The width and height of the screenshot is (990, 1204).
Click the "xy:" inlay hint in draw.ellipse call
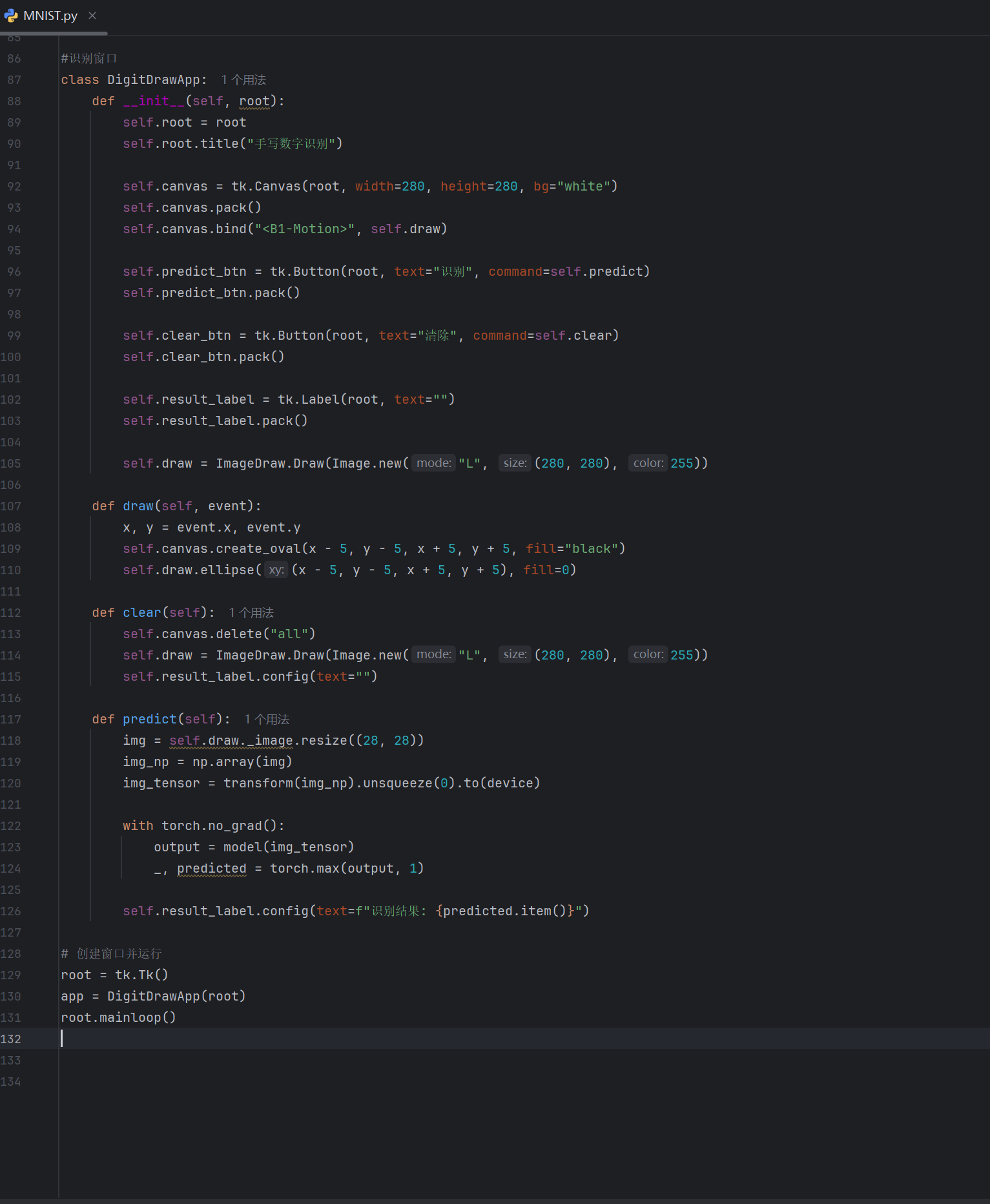(276, 570)
